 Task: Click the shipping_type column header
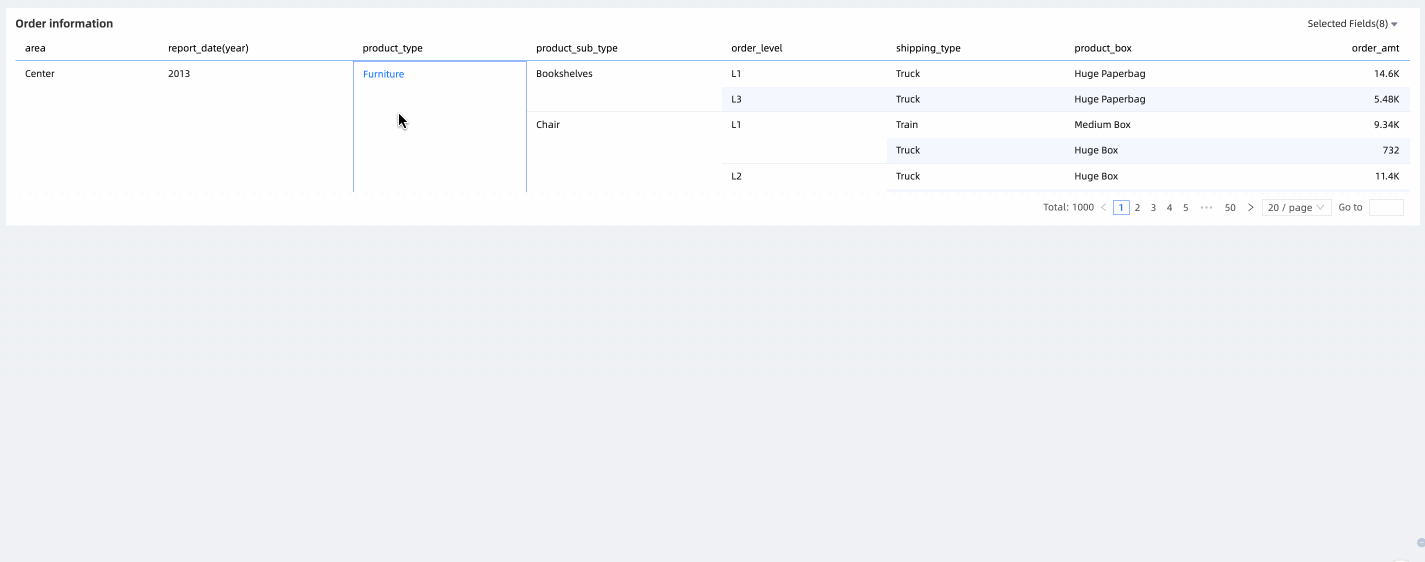point(927,48)
